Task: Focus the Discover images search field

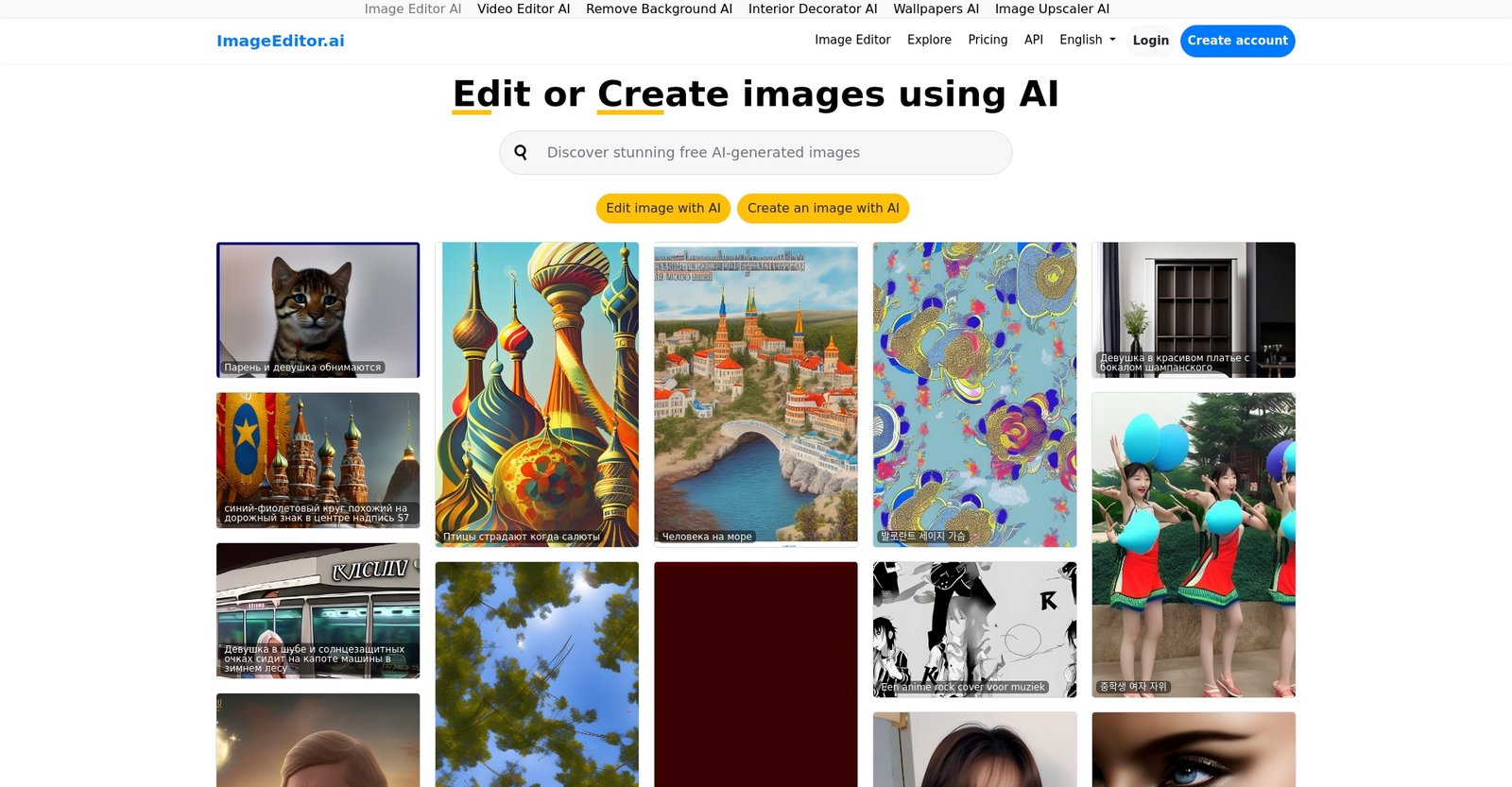Action: [755, 152]
